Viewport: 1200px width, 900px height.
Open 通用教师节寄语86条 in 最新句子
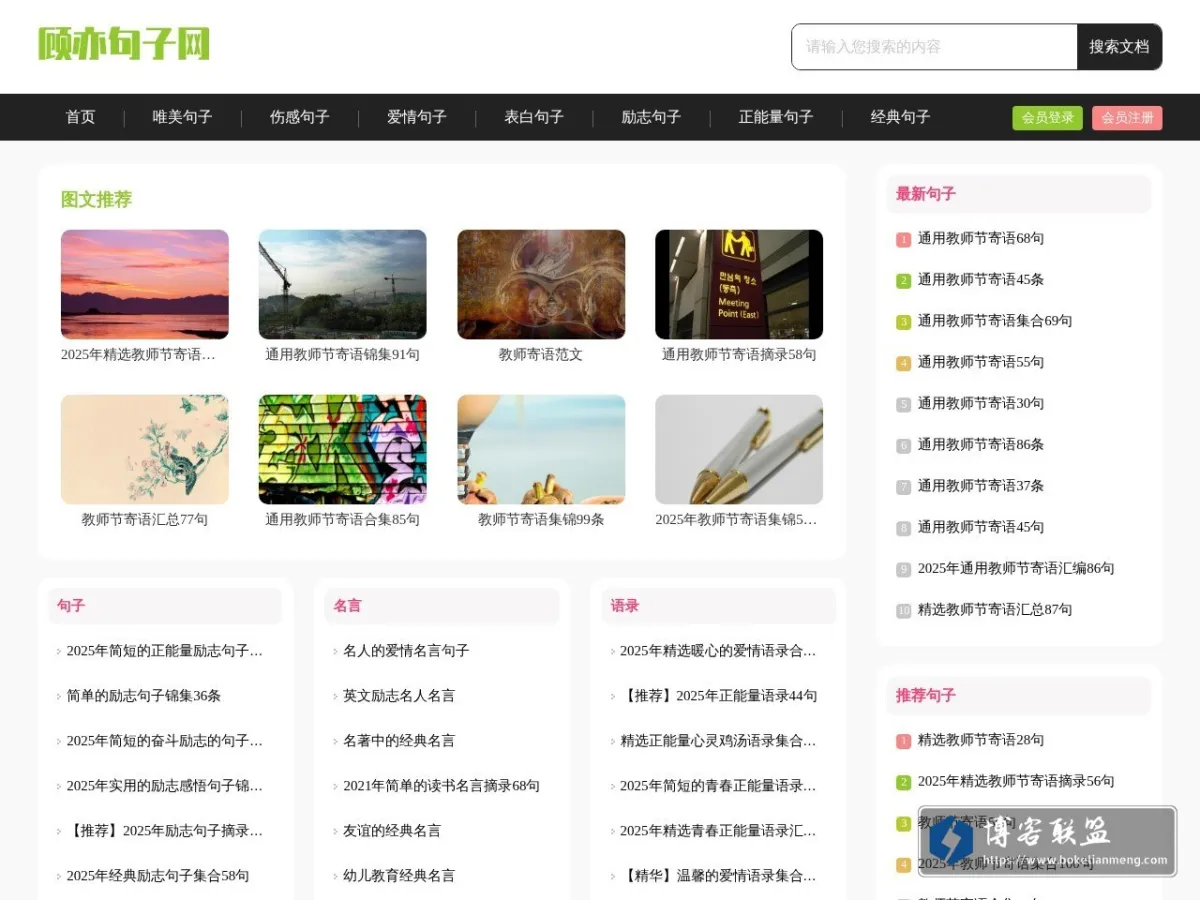click(981, 444)
